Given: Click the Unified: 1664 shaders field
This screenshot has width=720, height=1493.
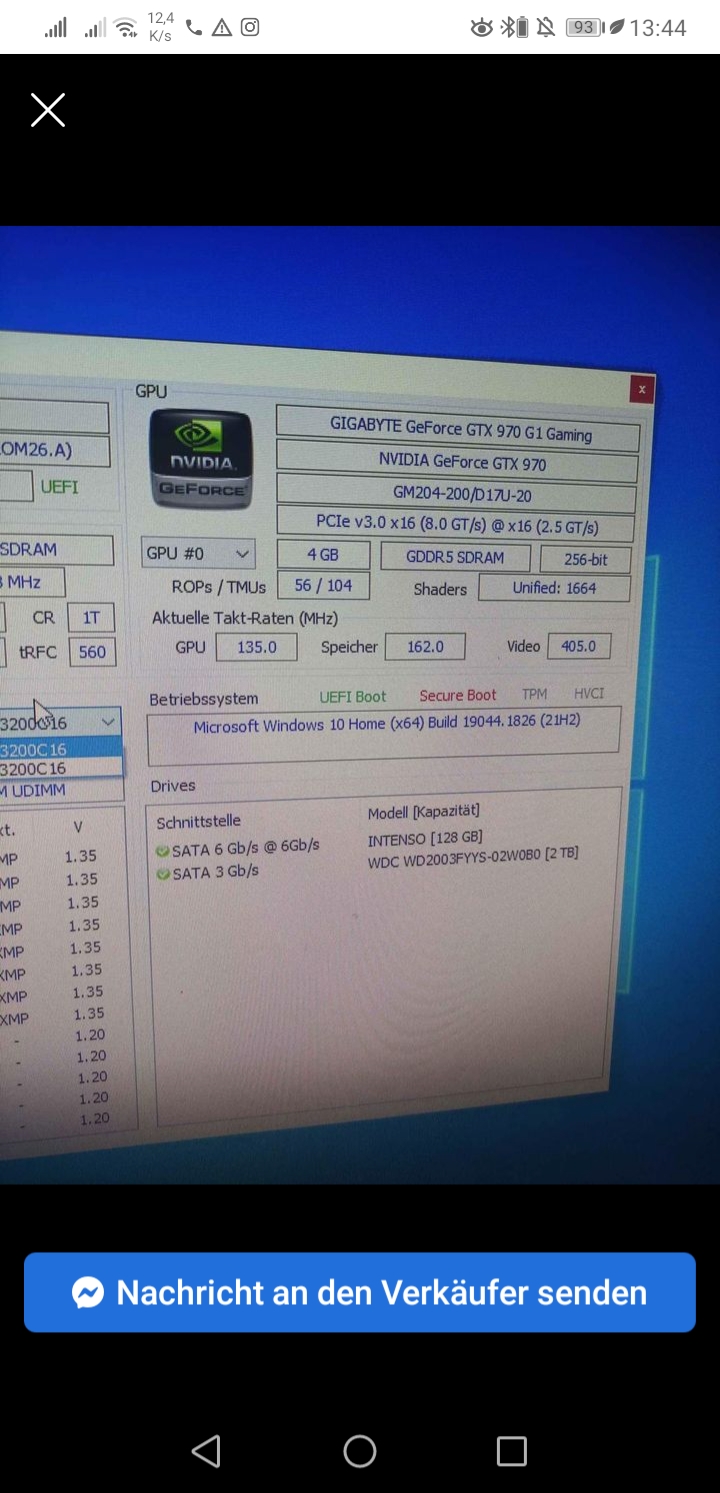Looking at the screenshot, I should 554,588.
